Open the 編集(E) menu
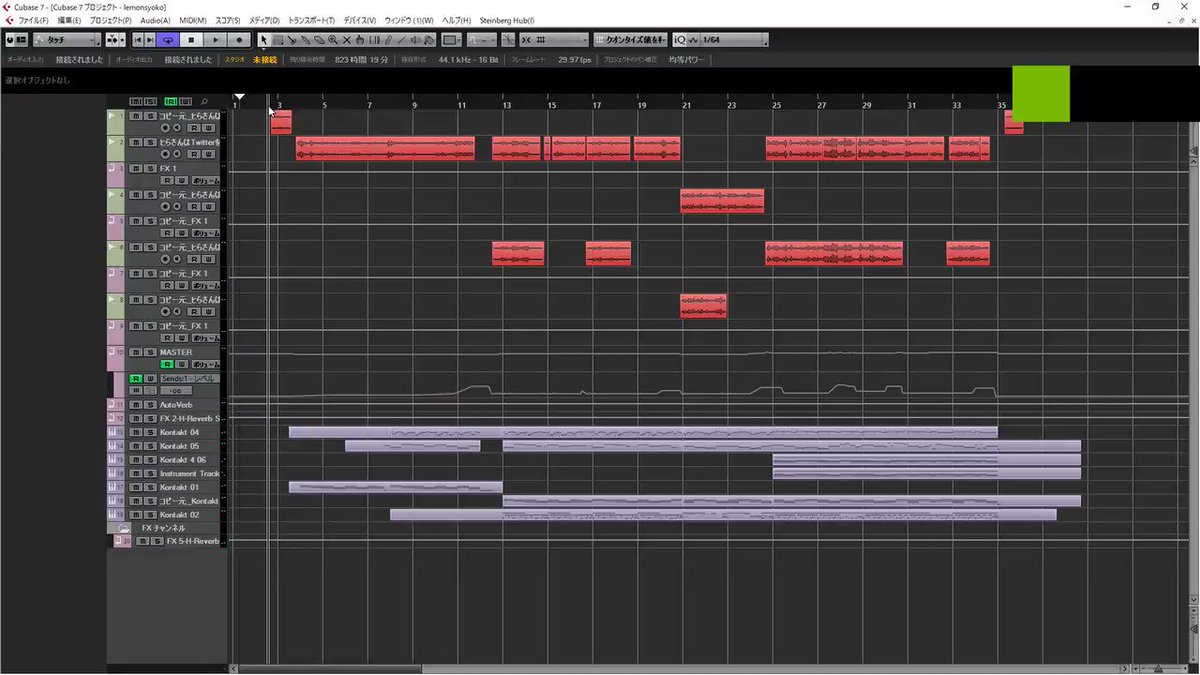 (69, 20)
